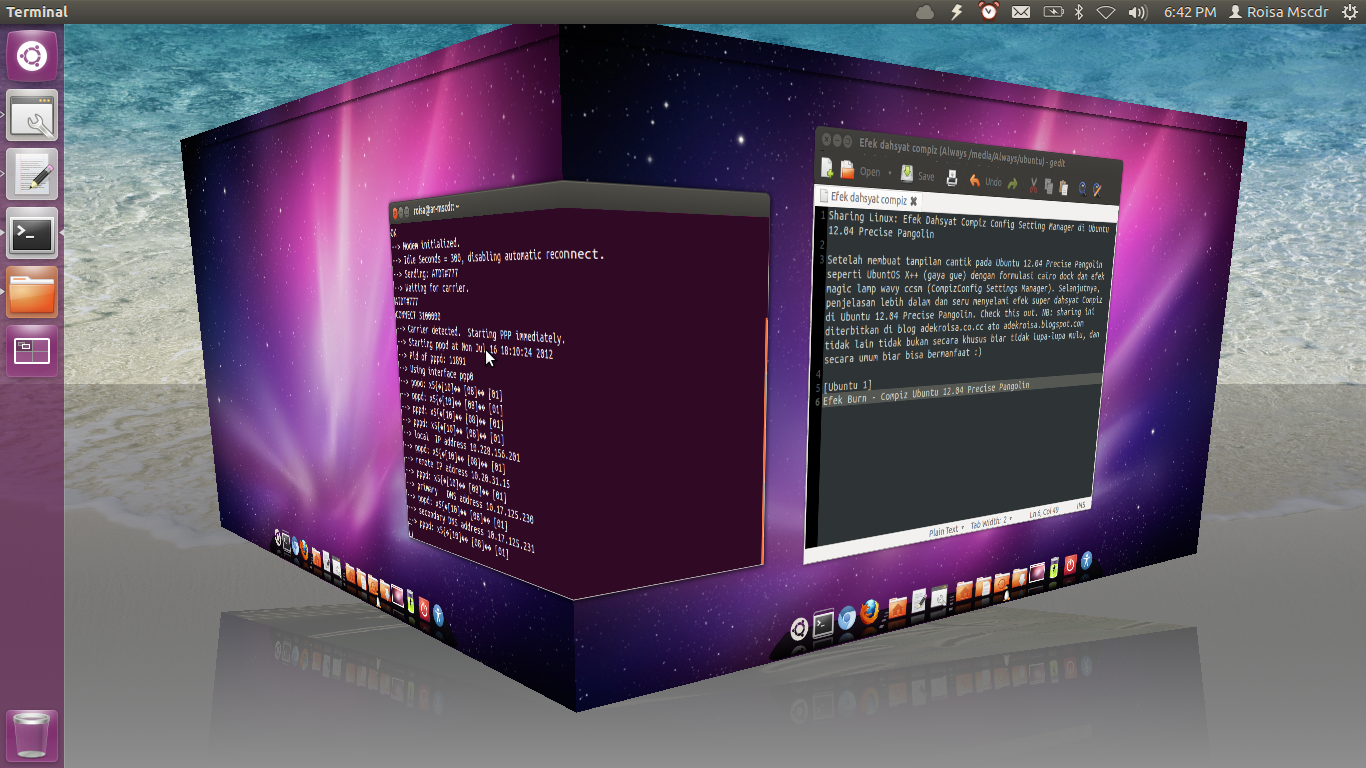Click the INS indicator in gedit status bar
The width and height of the screenshot is (1366, 768).
click(x=1081, y=507)
